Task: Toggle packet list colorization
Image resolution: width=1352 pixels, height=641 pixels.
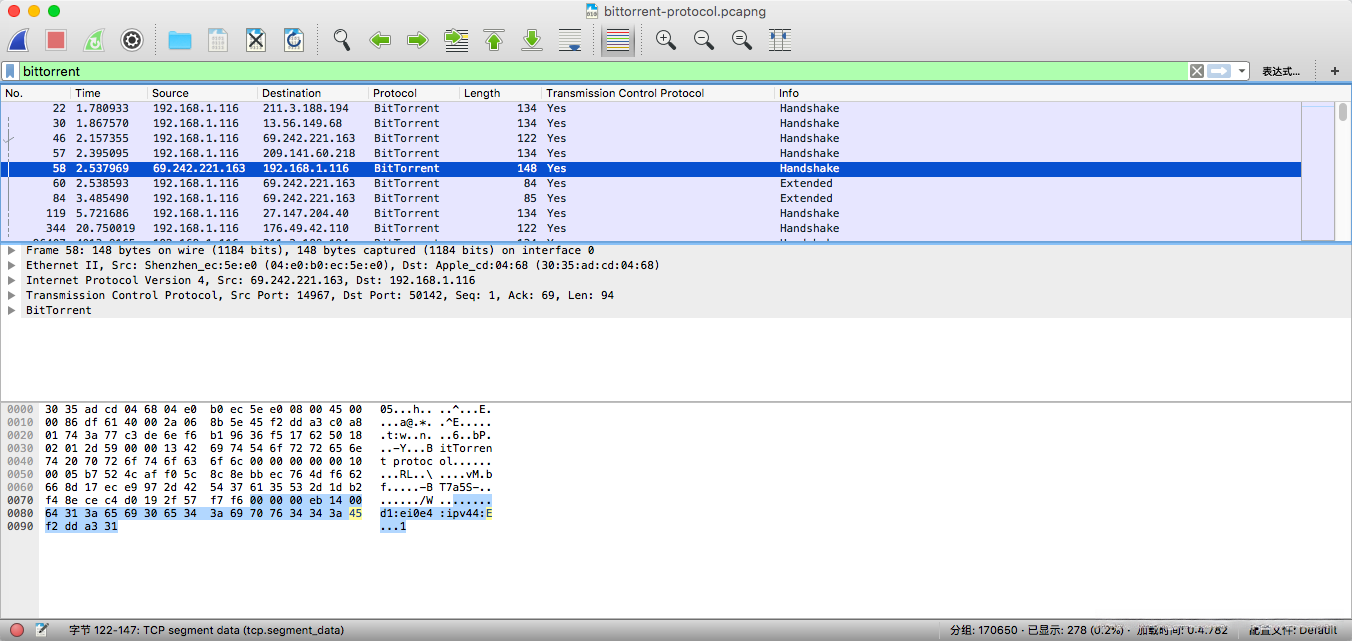Action: (x=618, y=40)
